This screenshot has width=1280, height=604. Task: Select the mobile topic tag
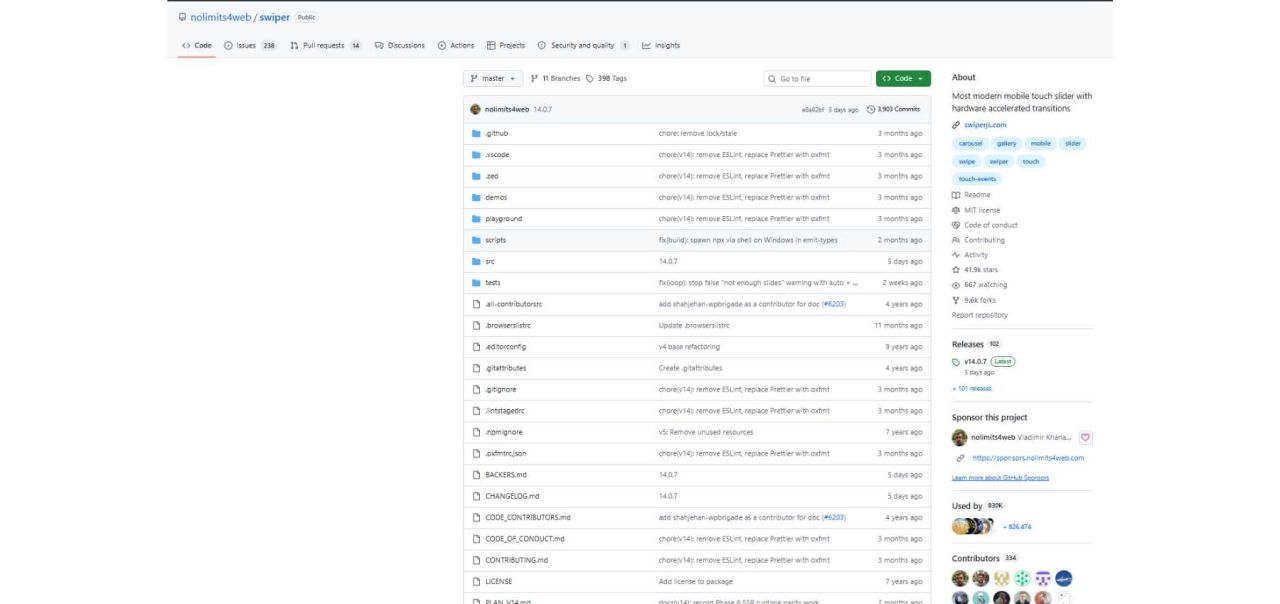tap(1041, 144)
